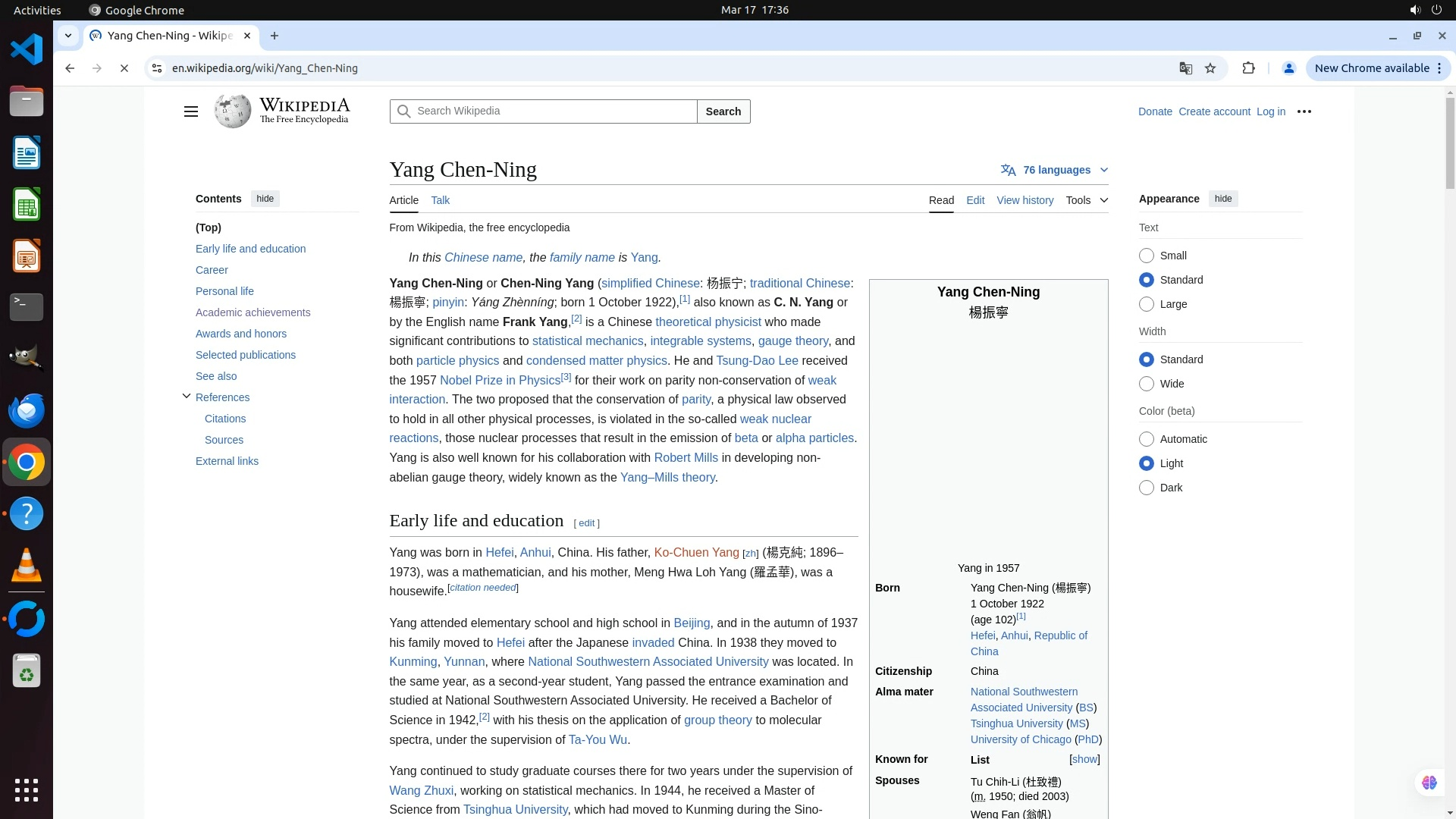Follow the Nobel Prize in Physics link

[x=500, y=381]
